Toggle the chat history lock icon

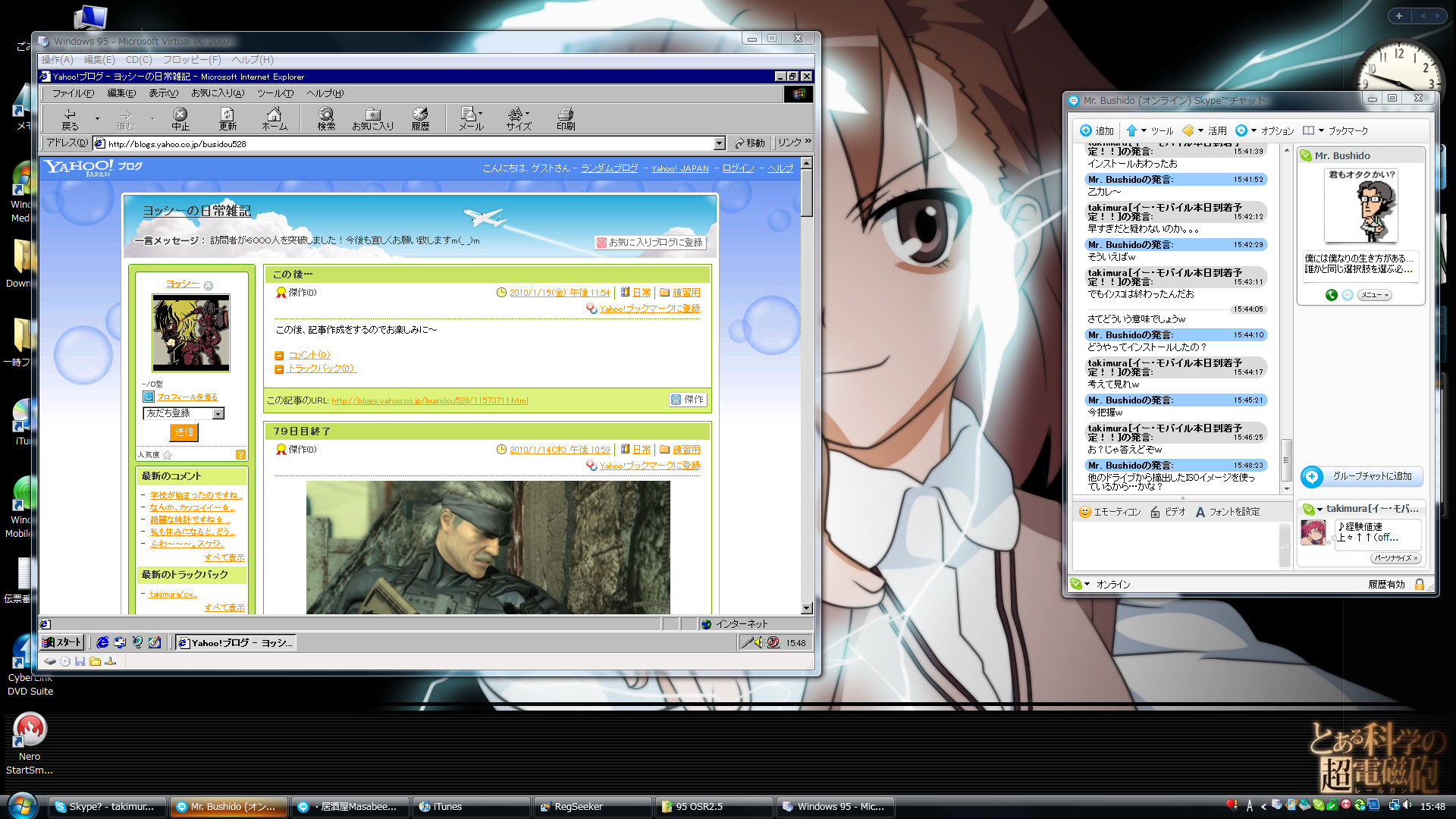1420,584
